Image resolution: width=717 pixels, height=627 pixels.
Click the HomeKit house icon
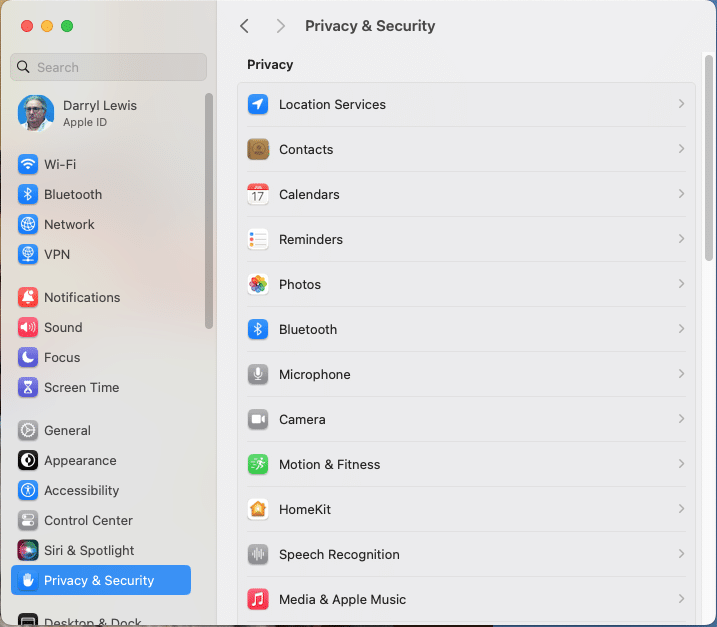258,509
